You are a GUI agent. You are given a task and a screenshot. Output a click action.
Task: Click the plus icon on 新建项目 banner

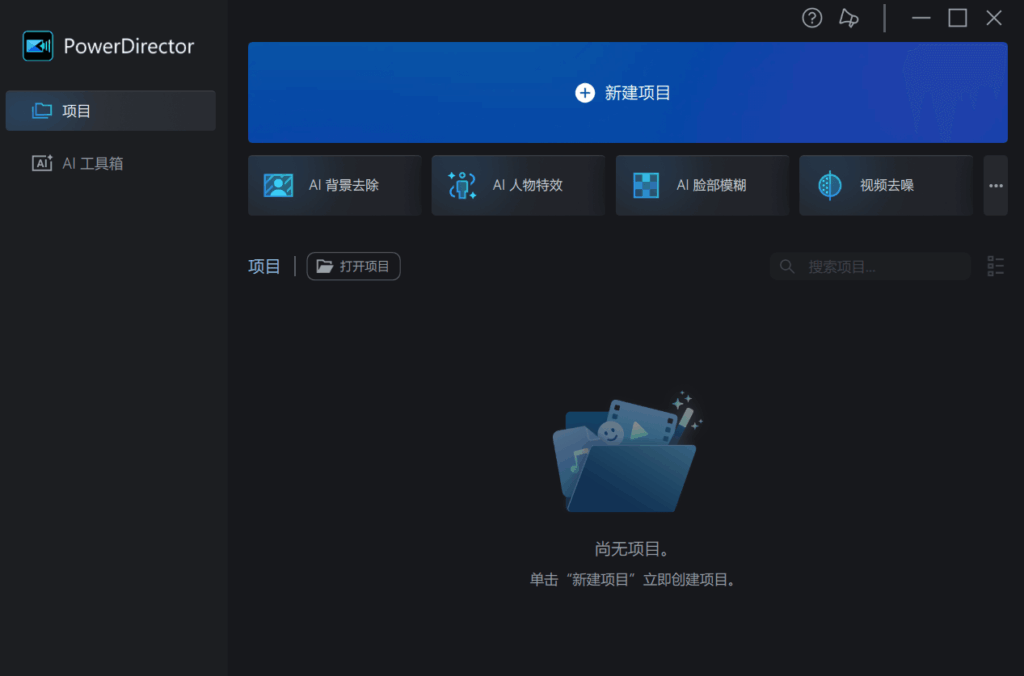tap(585, 92)
